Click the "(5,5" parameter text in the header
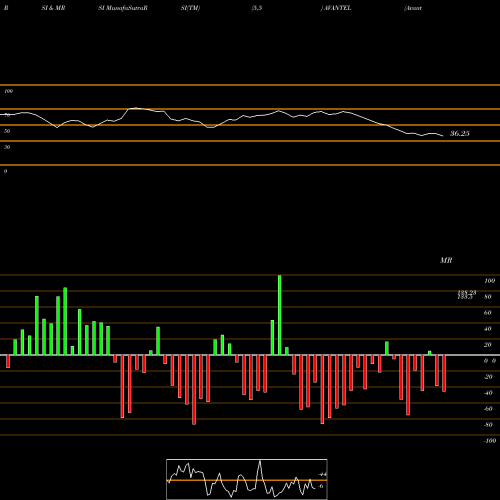This screenshot has height=500, width=500. coord(257,8)
